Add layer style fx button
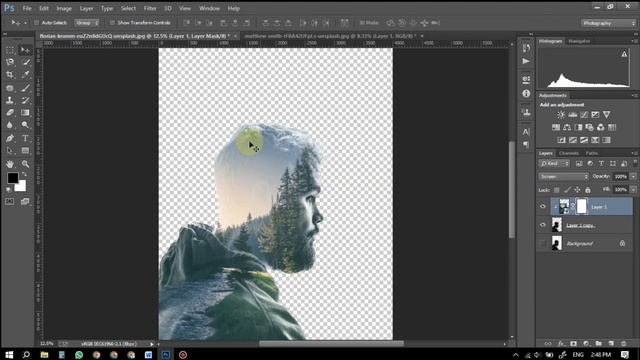Screen dimensions: 640x360 [561, 344]
